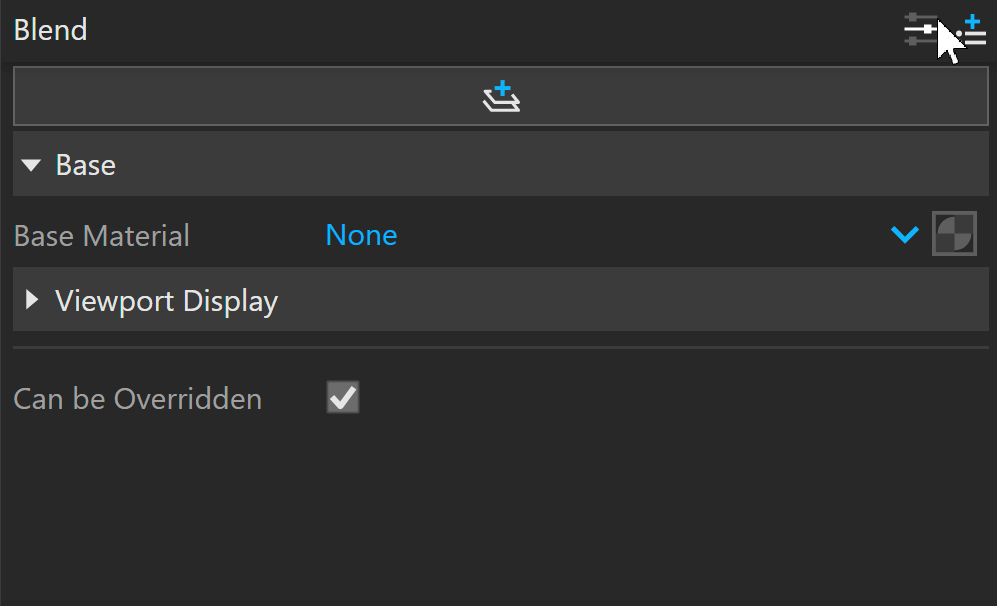Toggle the checkmark box below Viewport Display
Screen dimensions: 997x606
pos(343,397)
